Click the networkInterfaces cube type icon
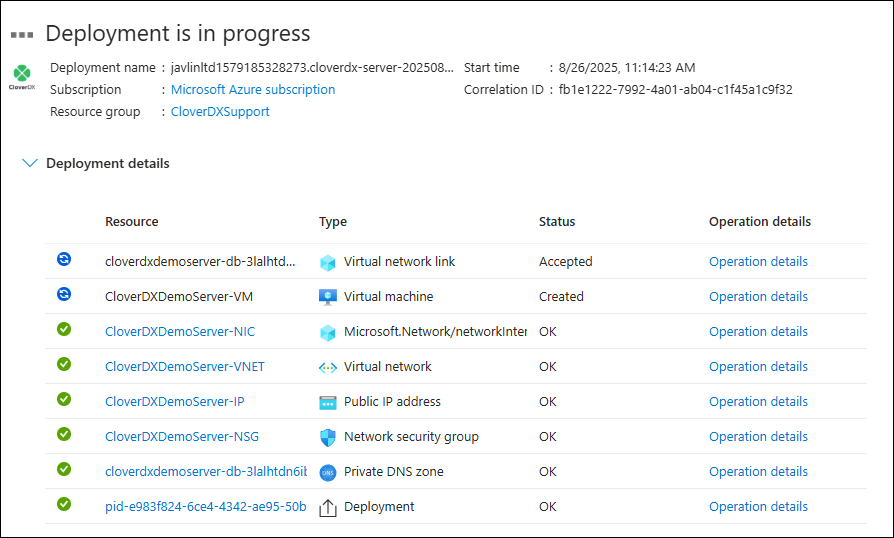 pyautogui.click(x=328, y=332)
